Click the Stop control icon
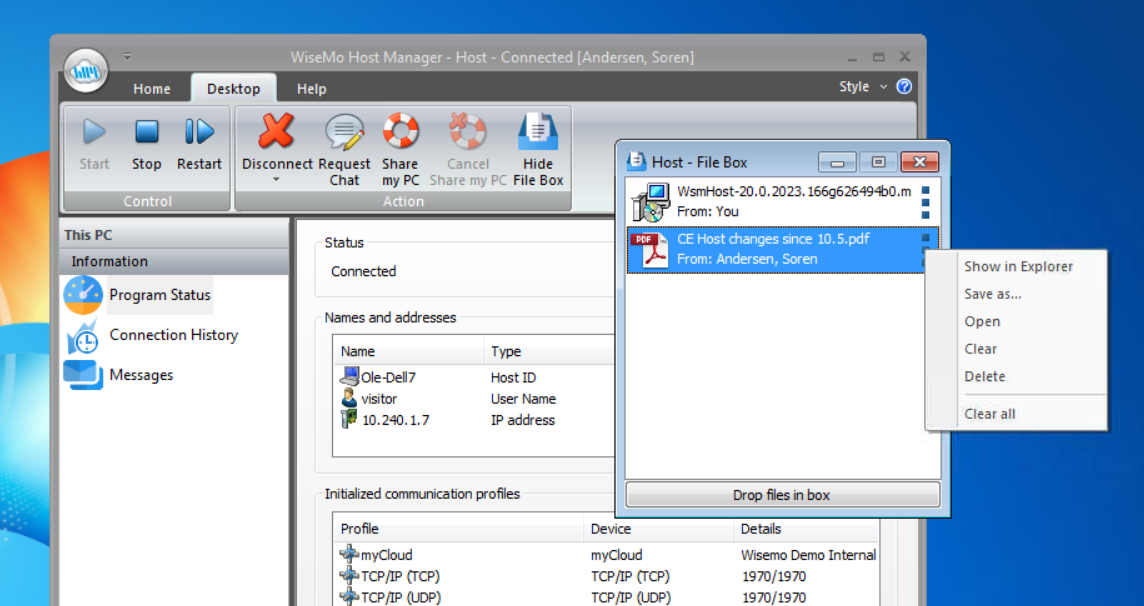Image resolution: width=1144 pixels, height=606 pixels. [x=146, y=131]
